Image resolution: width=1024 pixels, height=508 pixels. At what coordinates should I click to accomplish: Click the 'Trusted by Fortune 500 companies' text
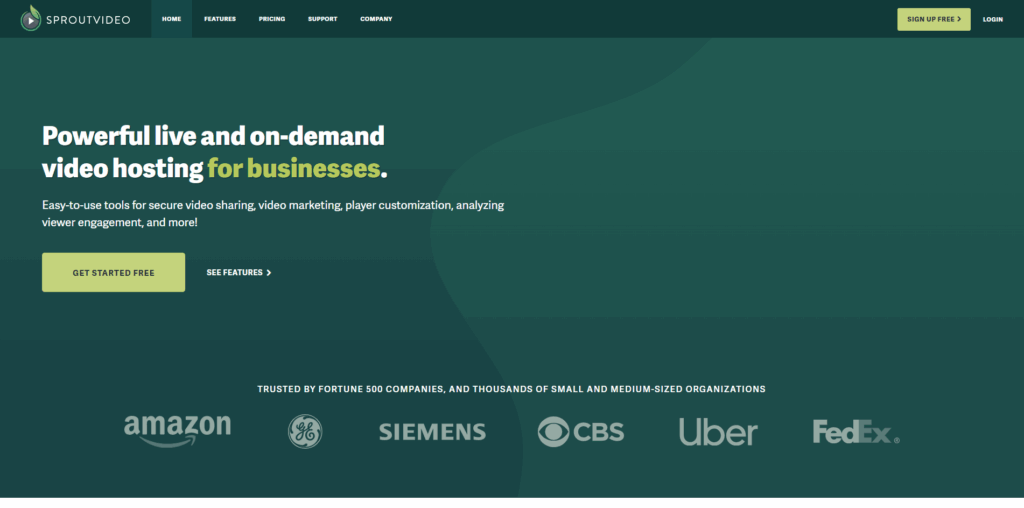pos(511,389)
